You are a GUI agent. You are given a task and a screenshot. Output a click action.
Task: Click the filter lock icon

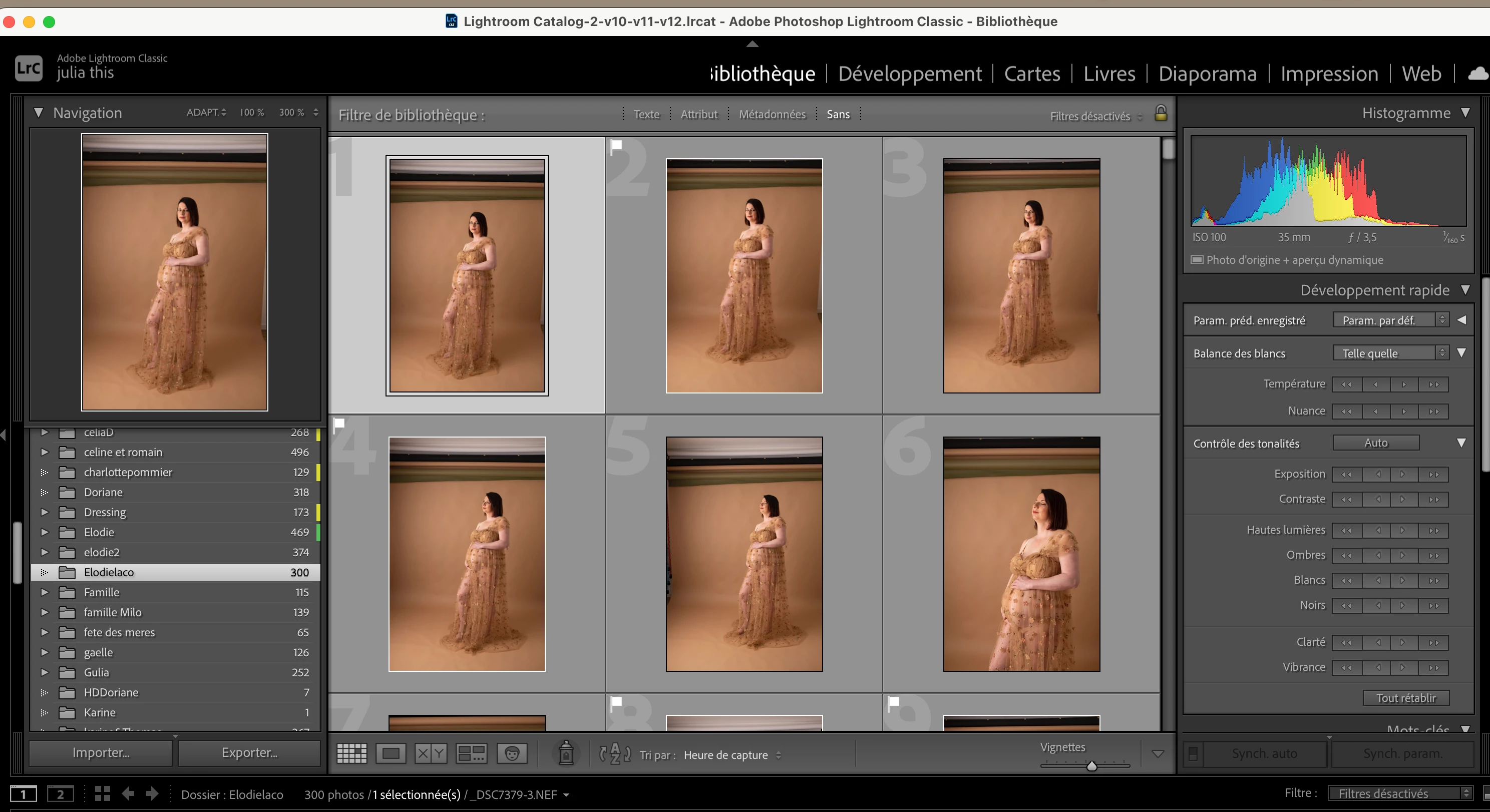[x=1160, y=113]
